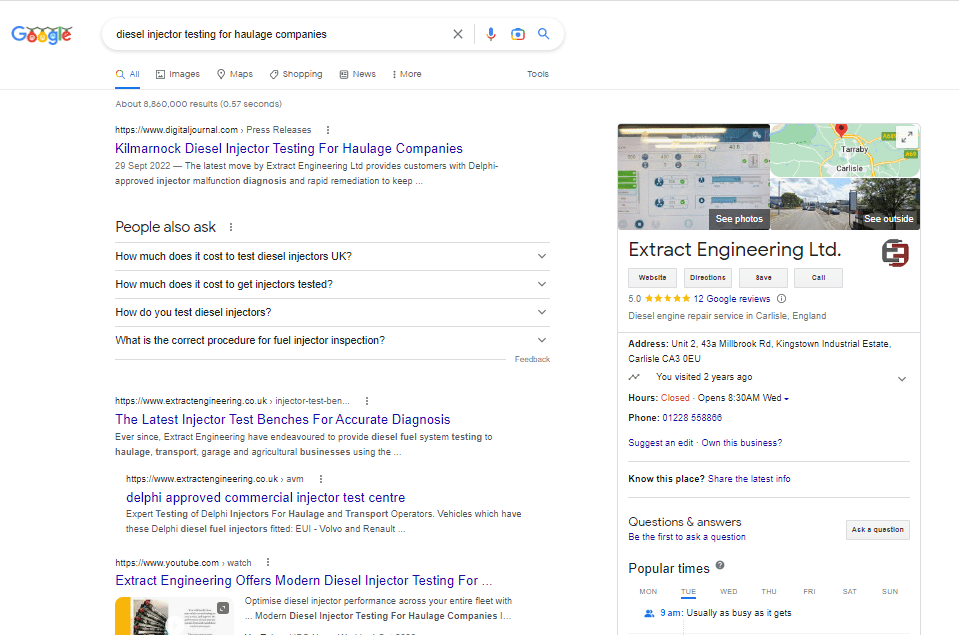Open 12 Google reviews
Image resolution: width=959 pixels, height=635 pixels.
731,299
